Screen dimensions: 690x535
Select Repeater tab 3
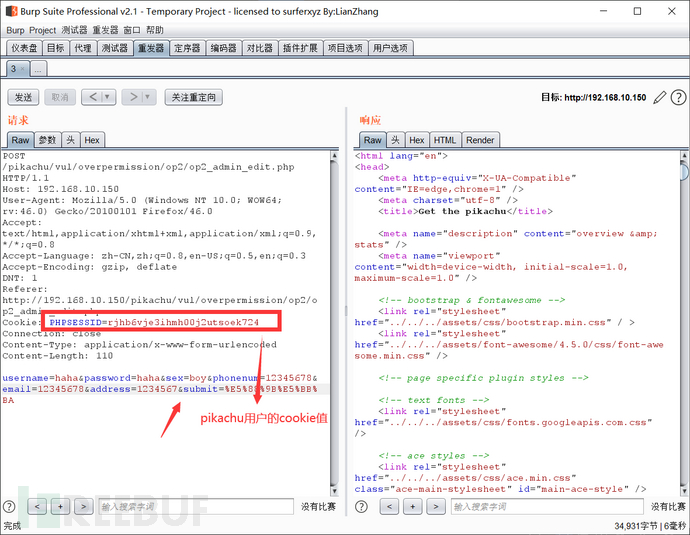tap(14, 69)
